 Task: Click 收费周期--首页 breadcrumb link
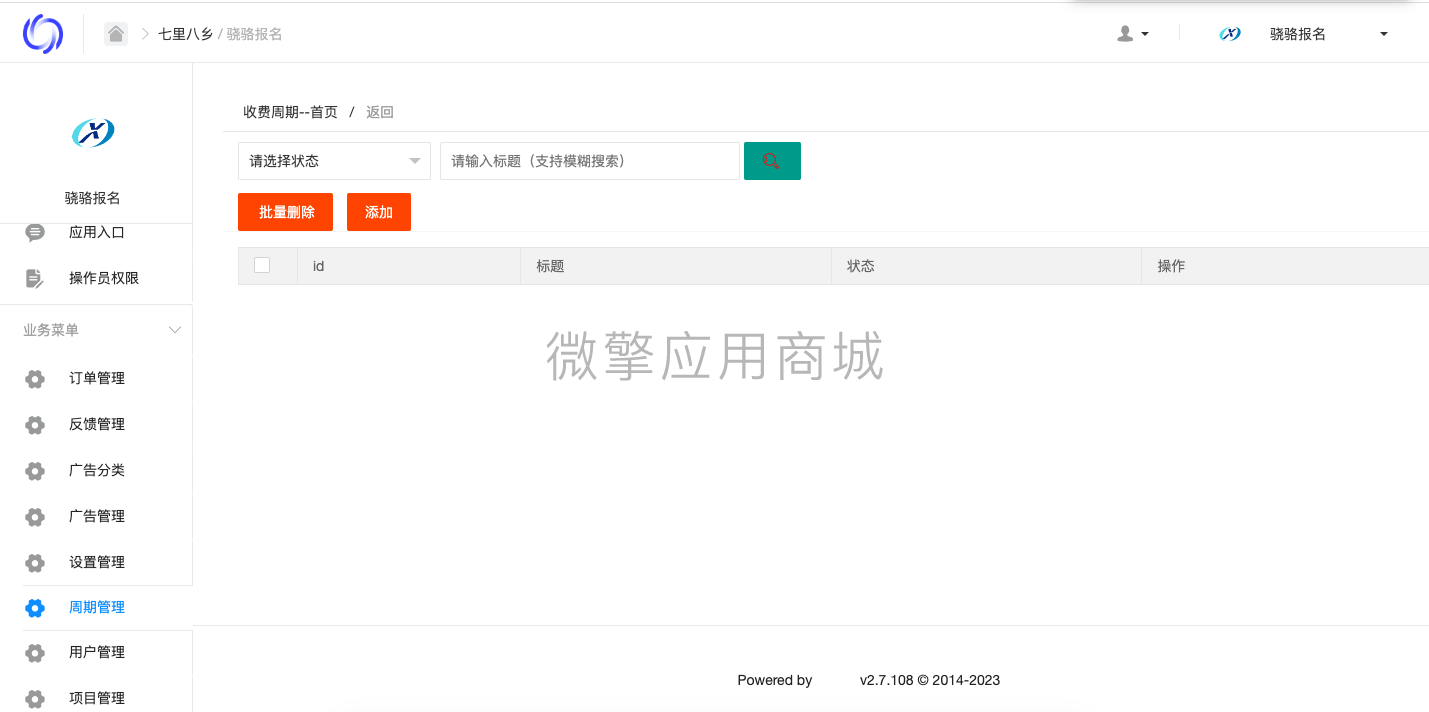(291, 112)
